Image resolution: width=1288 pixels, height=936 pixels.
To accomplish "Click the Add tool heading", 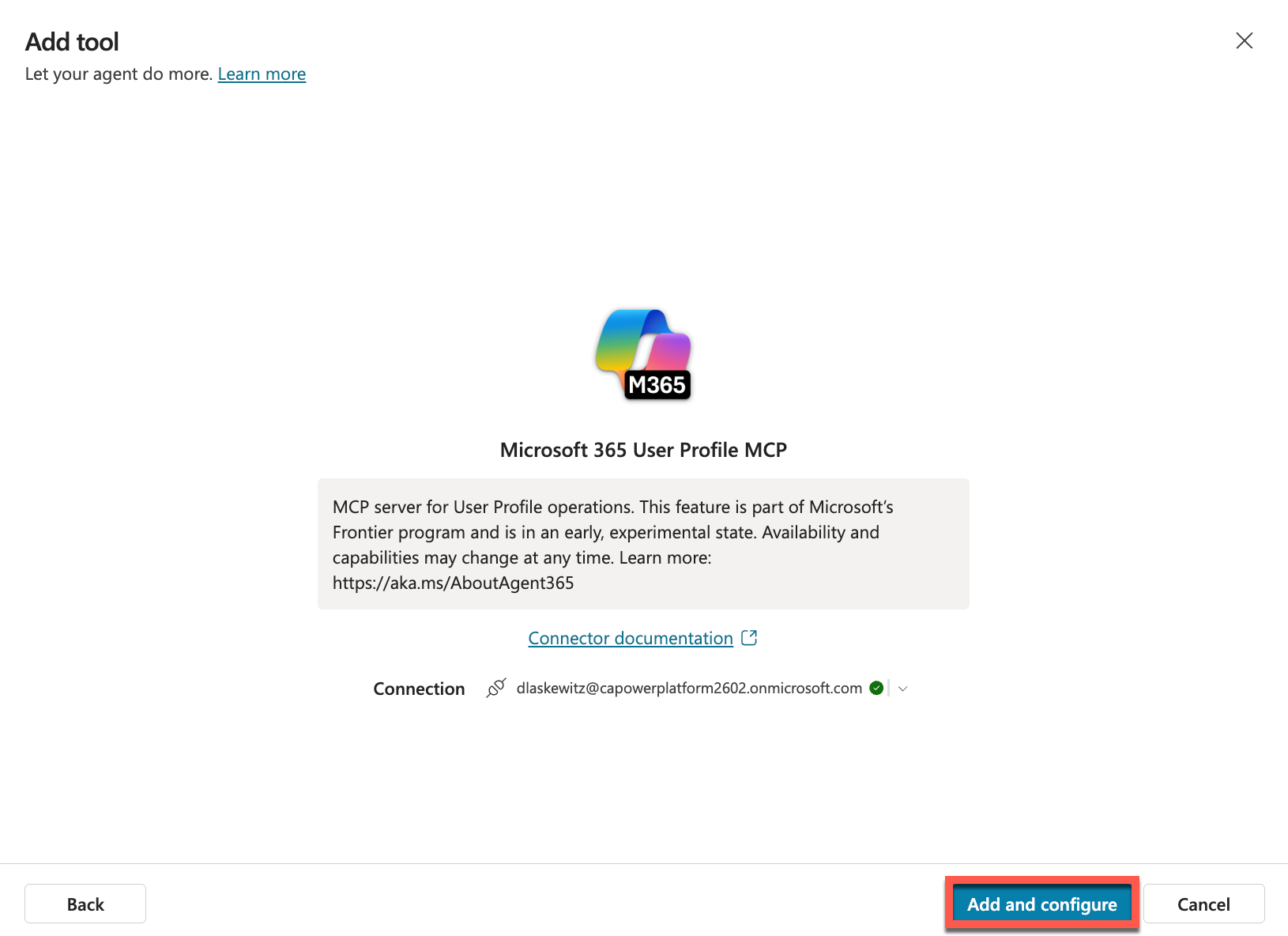I will click(72, 41).
